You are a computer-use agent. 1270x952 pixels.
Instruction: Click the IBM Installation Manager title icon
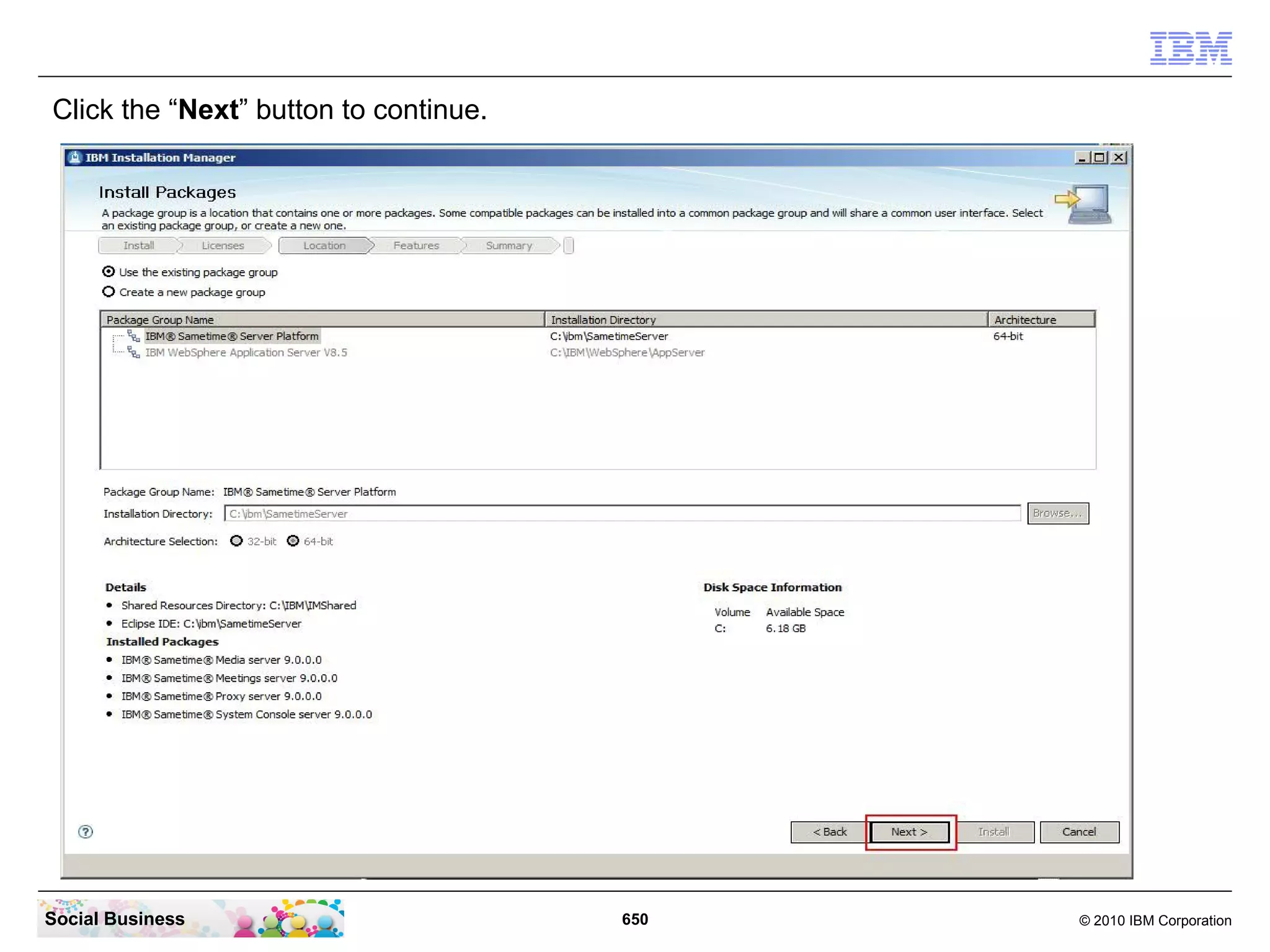[x=74, y=157]
